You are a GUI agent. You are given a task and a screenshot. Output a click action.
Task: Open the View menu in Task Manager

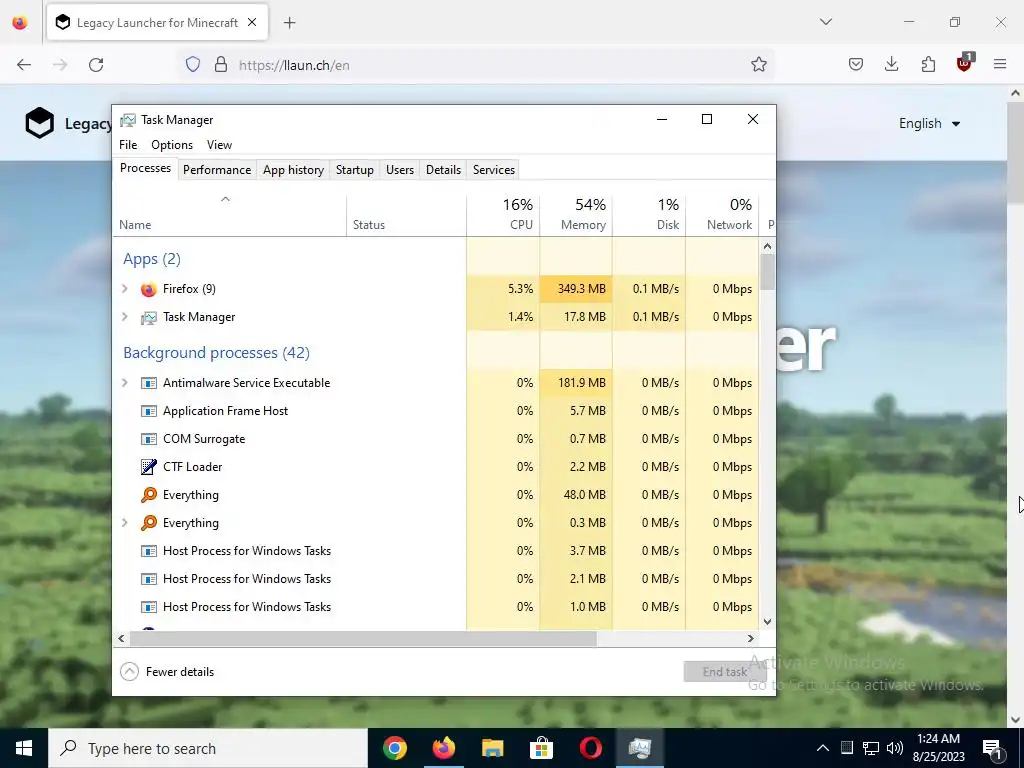coord(219,145)
